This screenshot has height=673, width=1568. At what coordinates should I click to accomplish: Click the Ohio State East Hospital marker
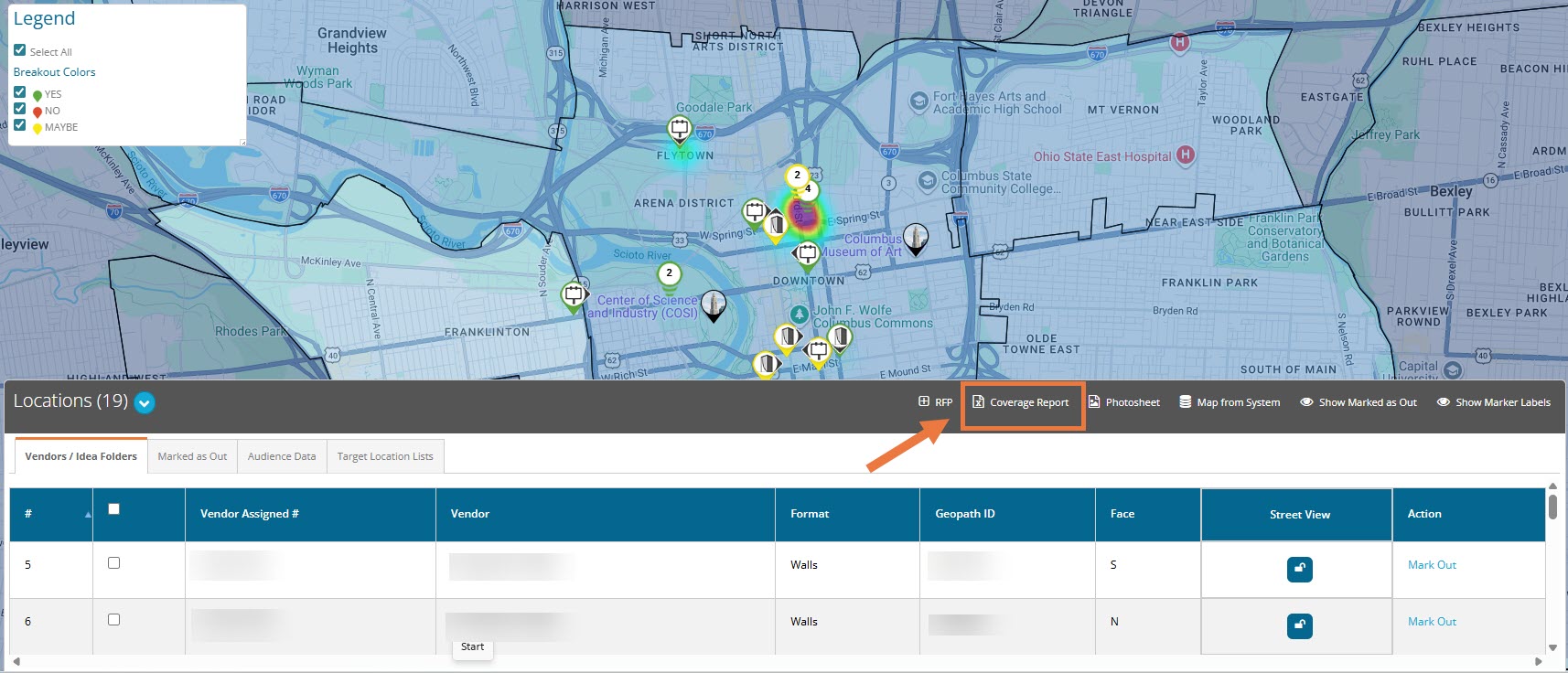click(1185, 155)
